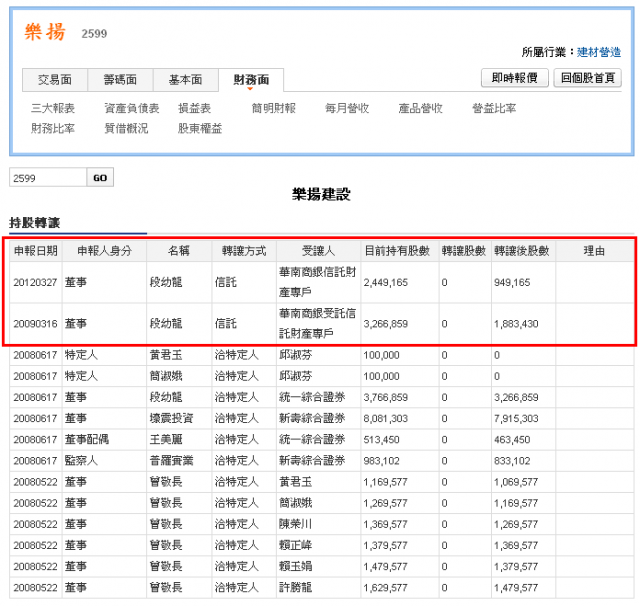Open the 財務比率 link
The image size is (640, 606).
click(53, 129)
